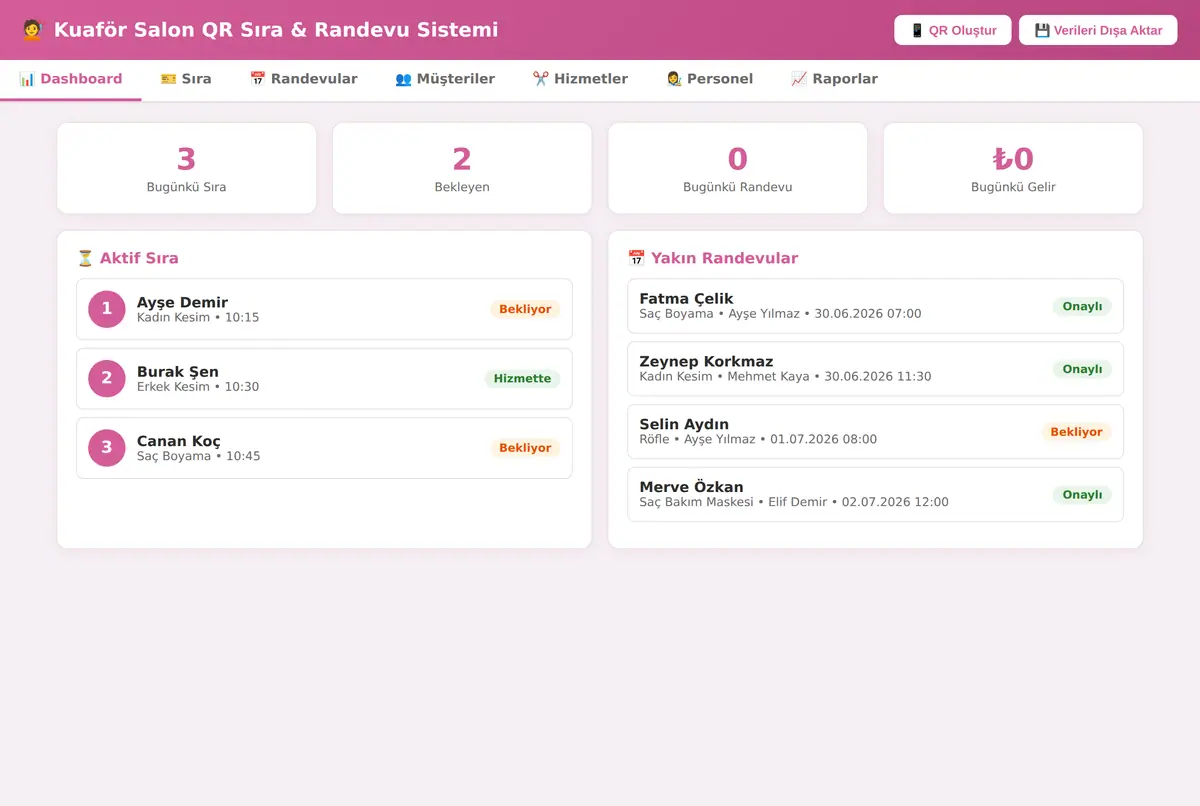Click the chart icon on Raporlar tab
This screenshot has height=806, width=1200.
[799, 79]
